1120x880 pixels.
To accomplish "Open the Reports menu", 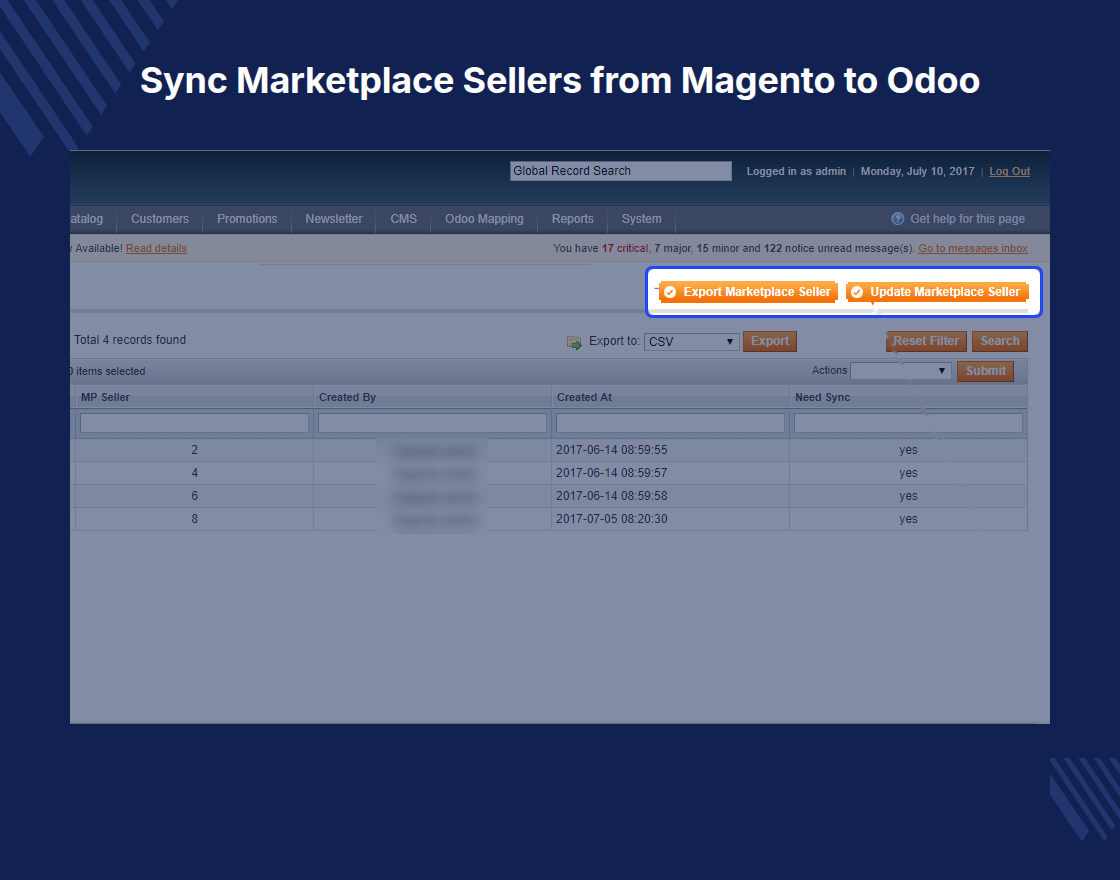I will 573,219.
